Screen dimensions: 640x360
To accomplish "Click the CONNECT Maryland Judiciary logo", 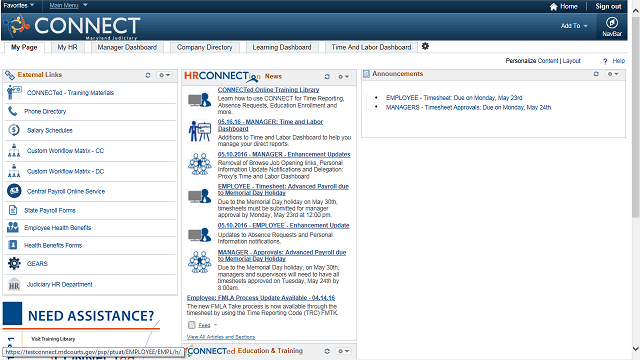I will 73,26.
